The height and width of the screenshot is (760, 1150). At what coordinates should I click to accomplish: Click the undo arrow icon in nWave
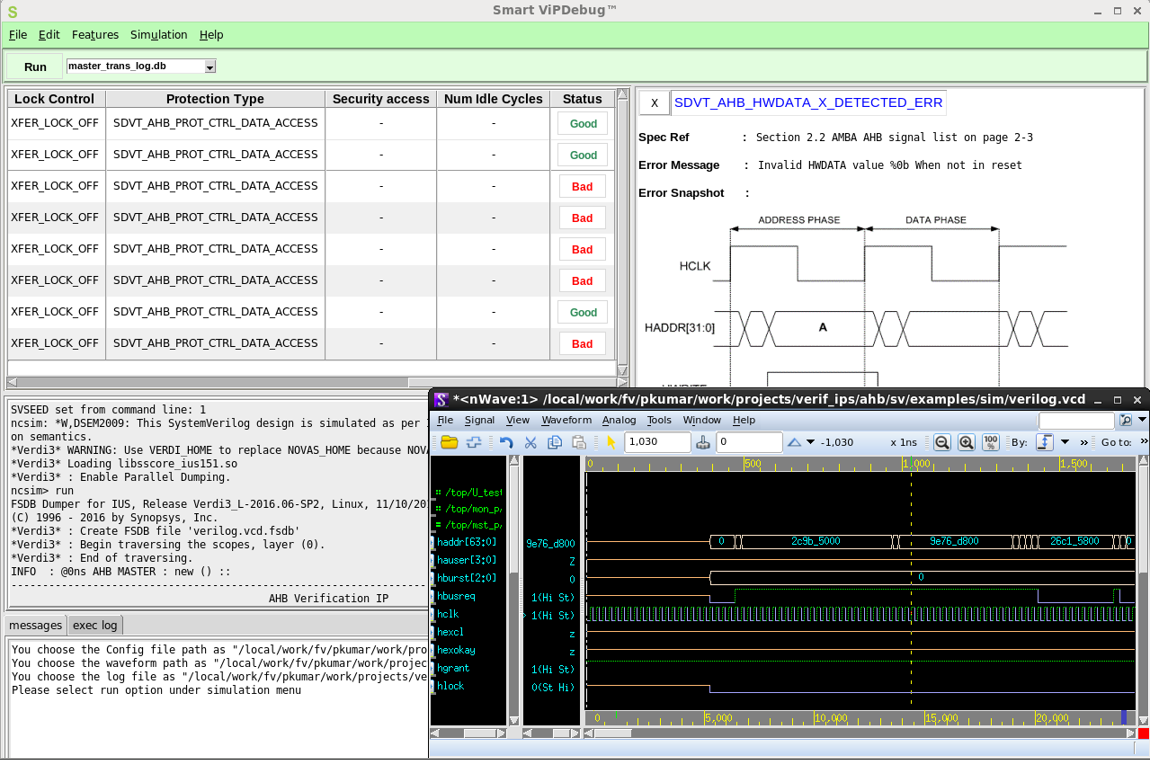[506, 442]
